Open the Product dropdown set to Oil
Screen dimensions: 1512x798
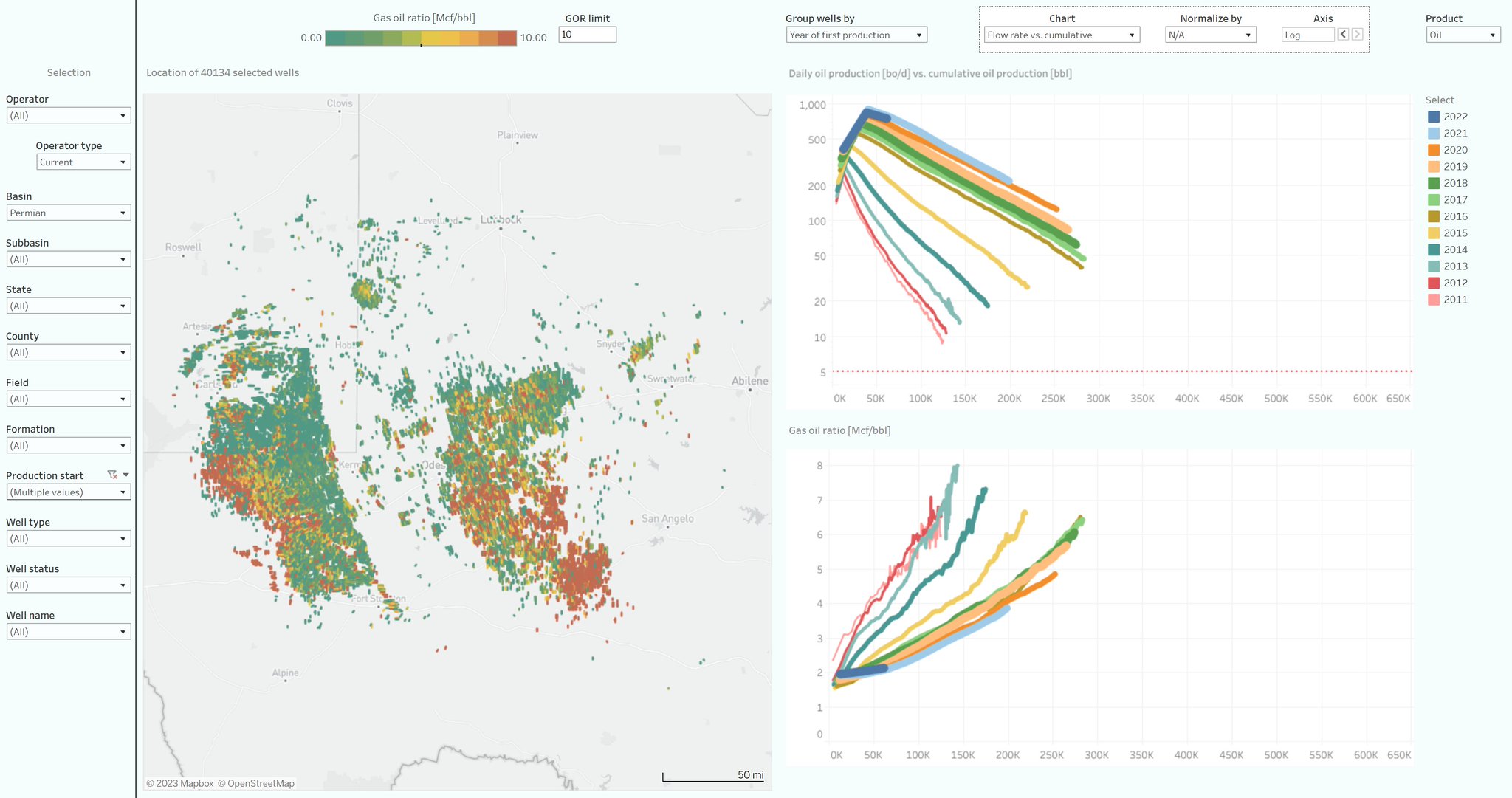1463,35
